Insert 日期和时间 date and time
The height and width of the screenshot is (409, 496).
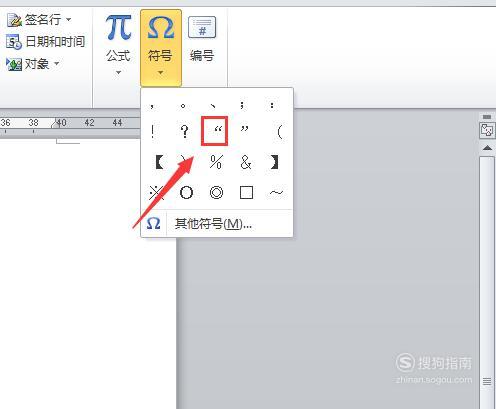tap(46, 42)
